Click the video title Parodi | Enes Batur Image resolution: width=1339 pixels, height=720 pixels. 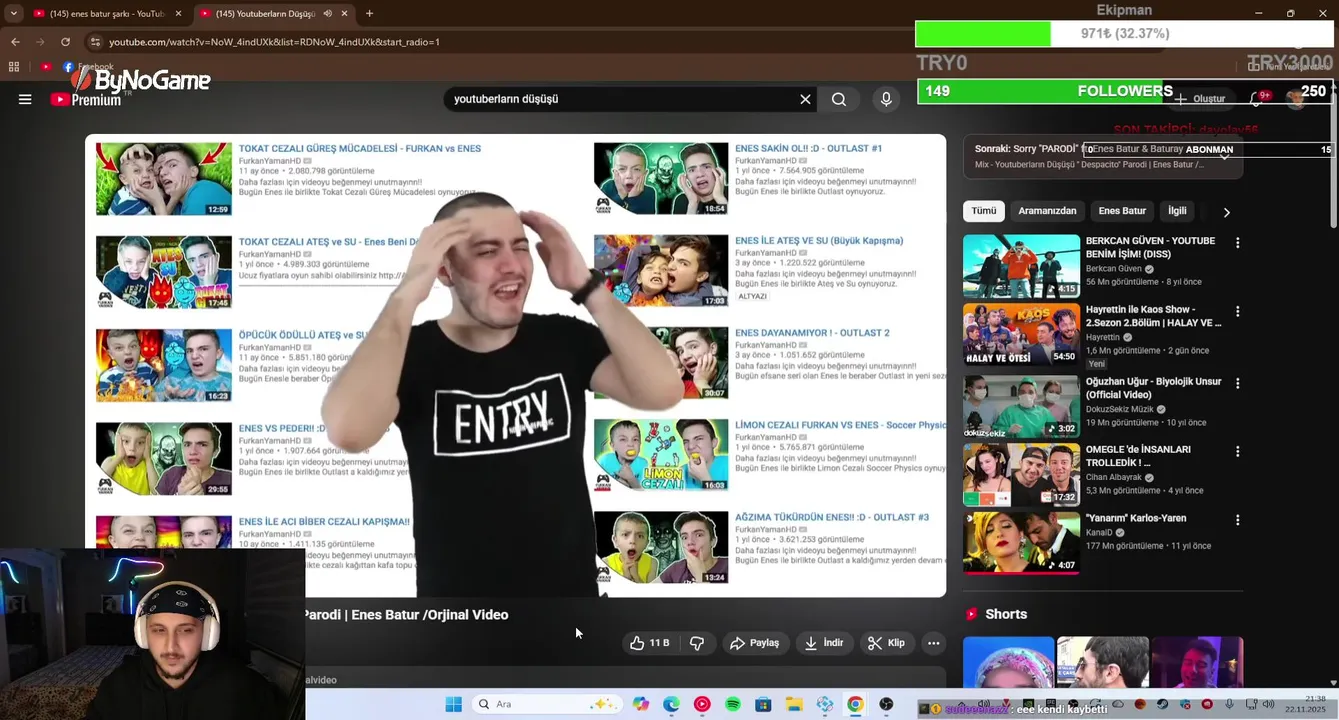pos(407,615)
